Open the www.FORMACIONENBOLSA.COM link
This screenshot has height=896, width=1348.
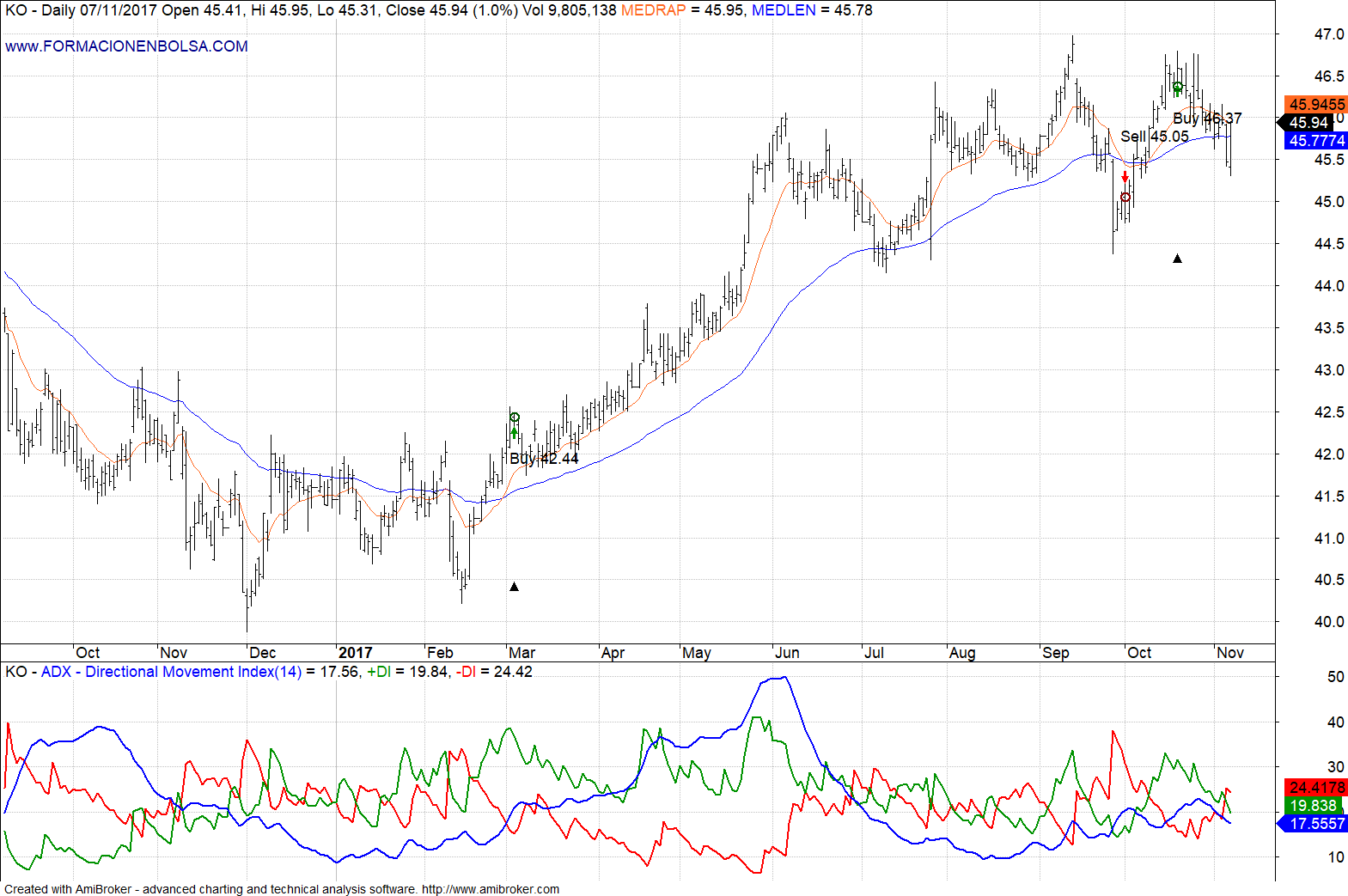click(x=126, y=46)
